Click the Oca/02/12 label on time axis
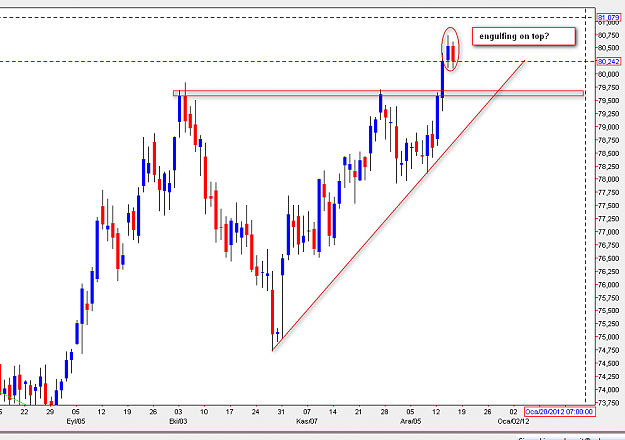 coord(514,421)
